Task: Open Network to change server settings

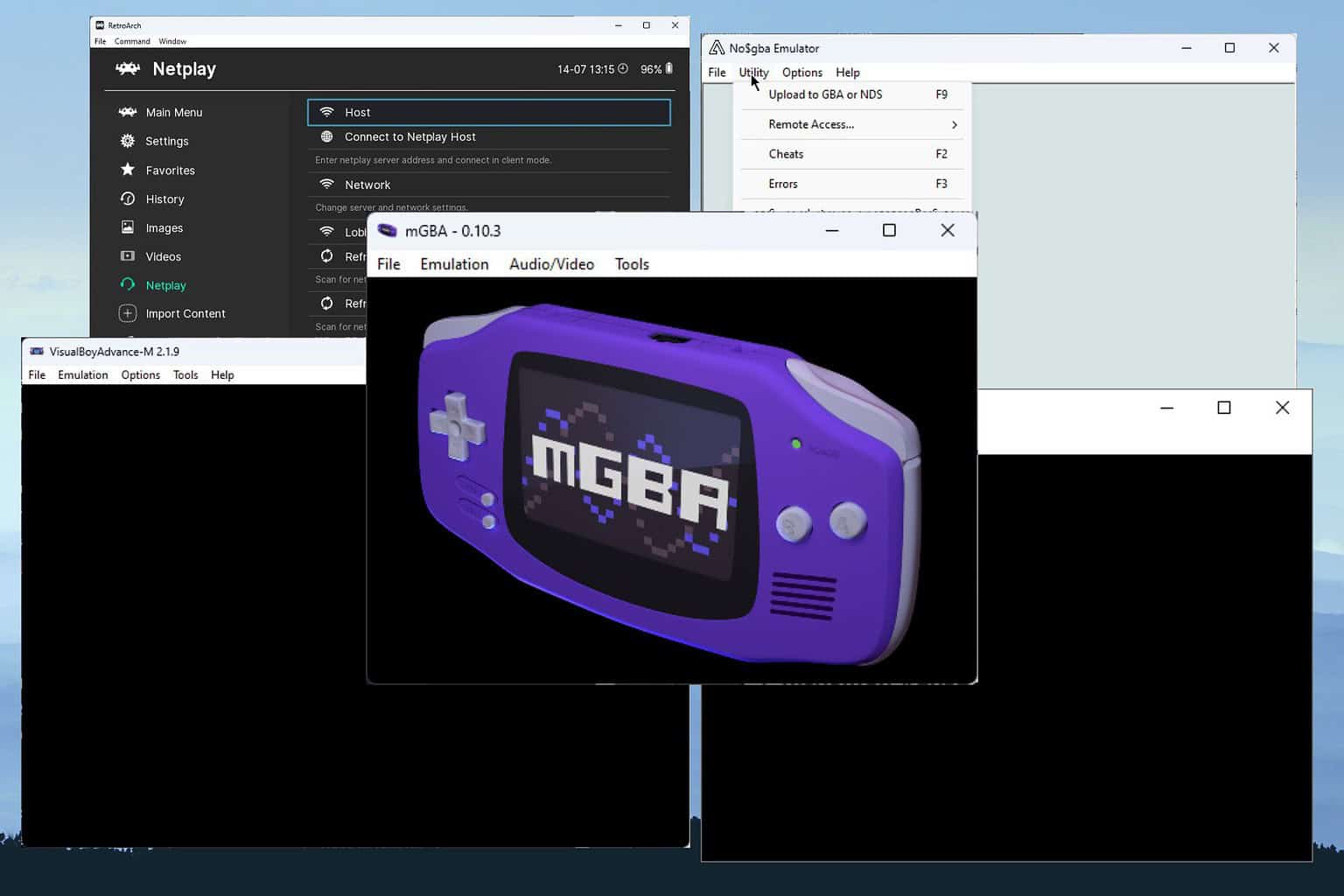Action: 367,185
